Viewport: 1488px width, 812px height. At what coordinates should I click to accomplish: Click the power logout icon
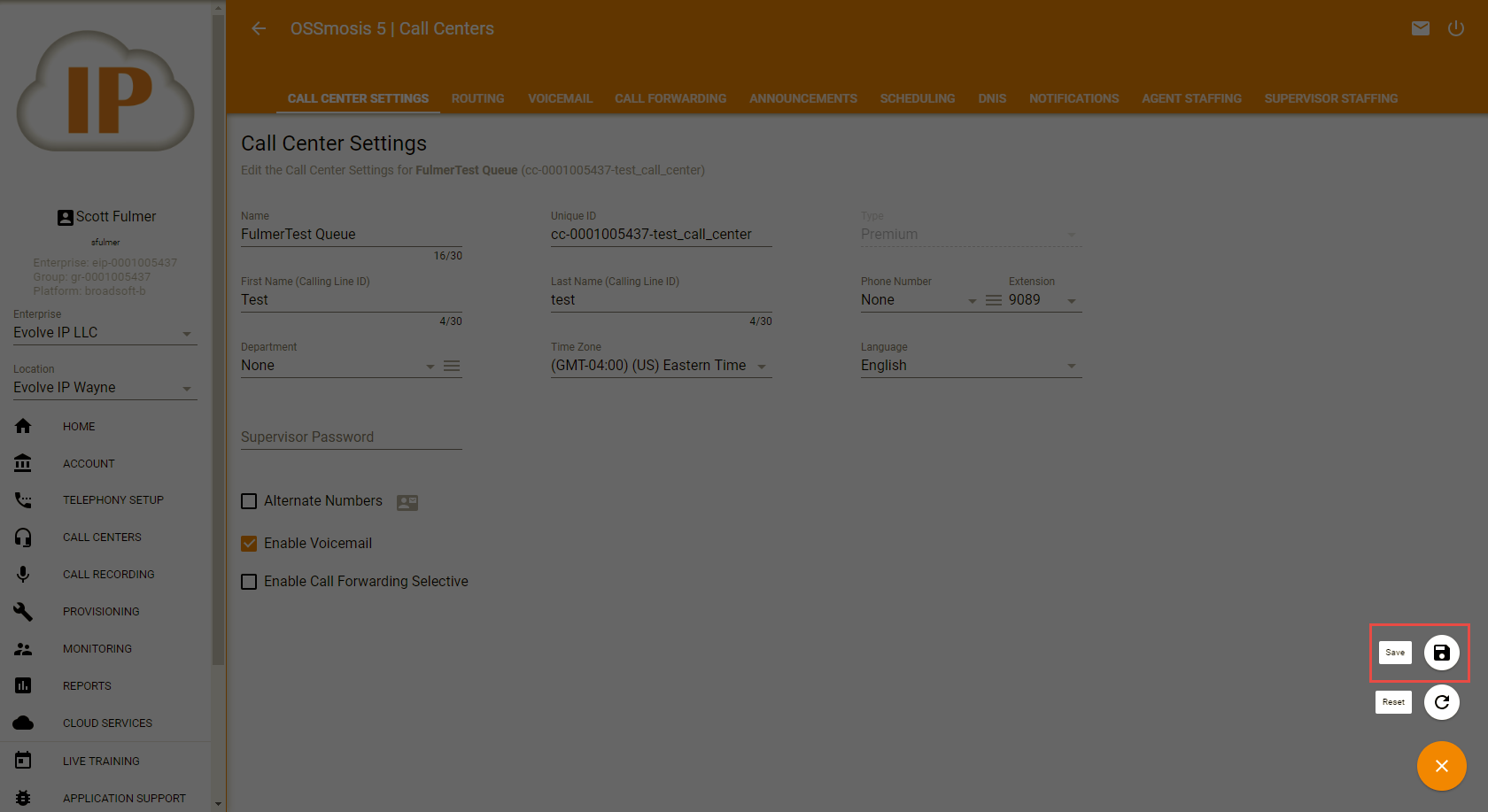click(x=1455, y=28)
